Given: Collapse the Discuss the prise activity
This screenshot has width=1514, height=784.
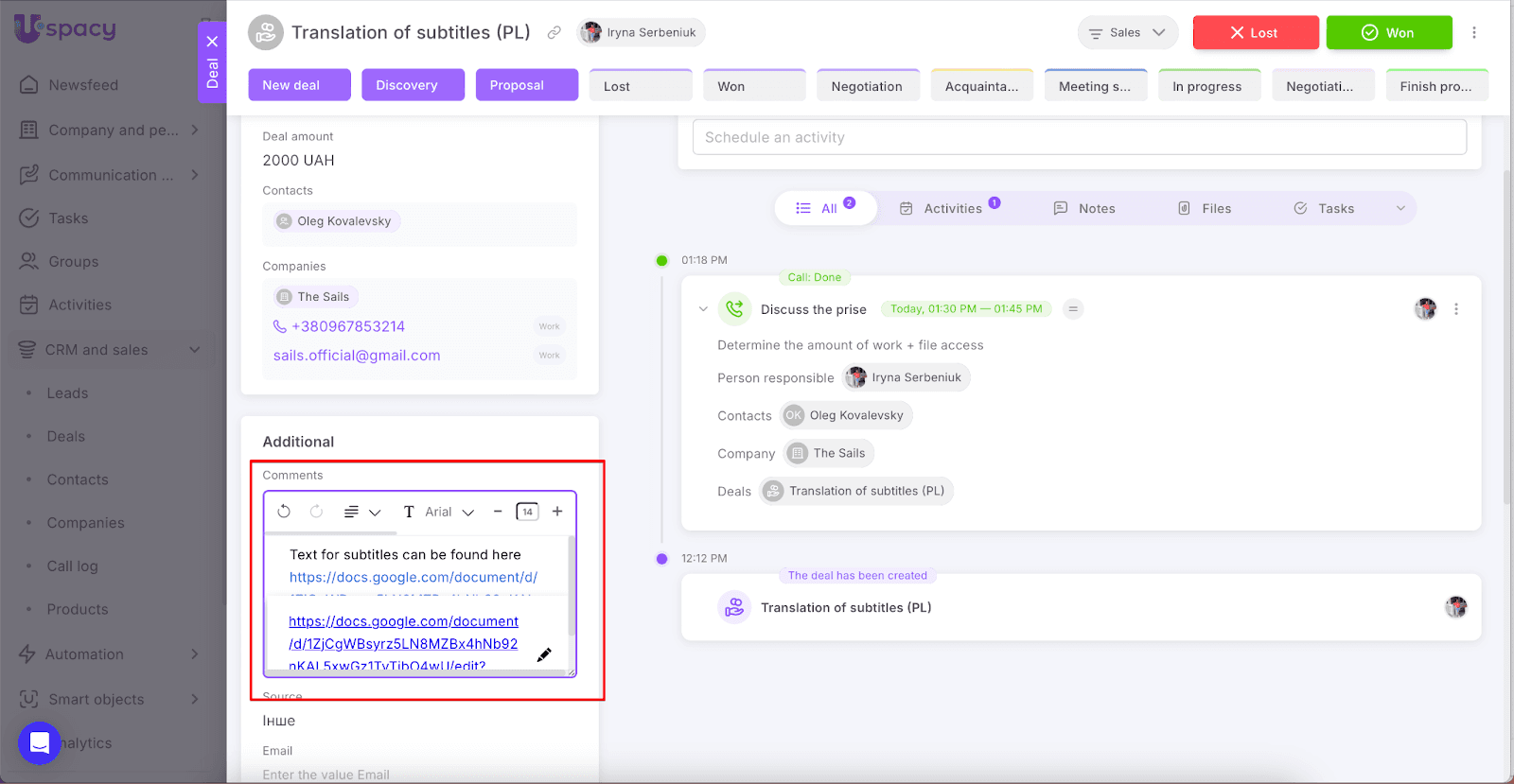Looking at the screenshot, I should click(x=703, y=309).
